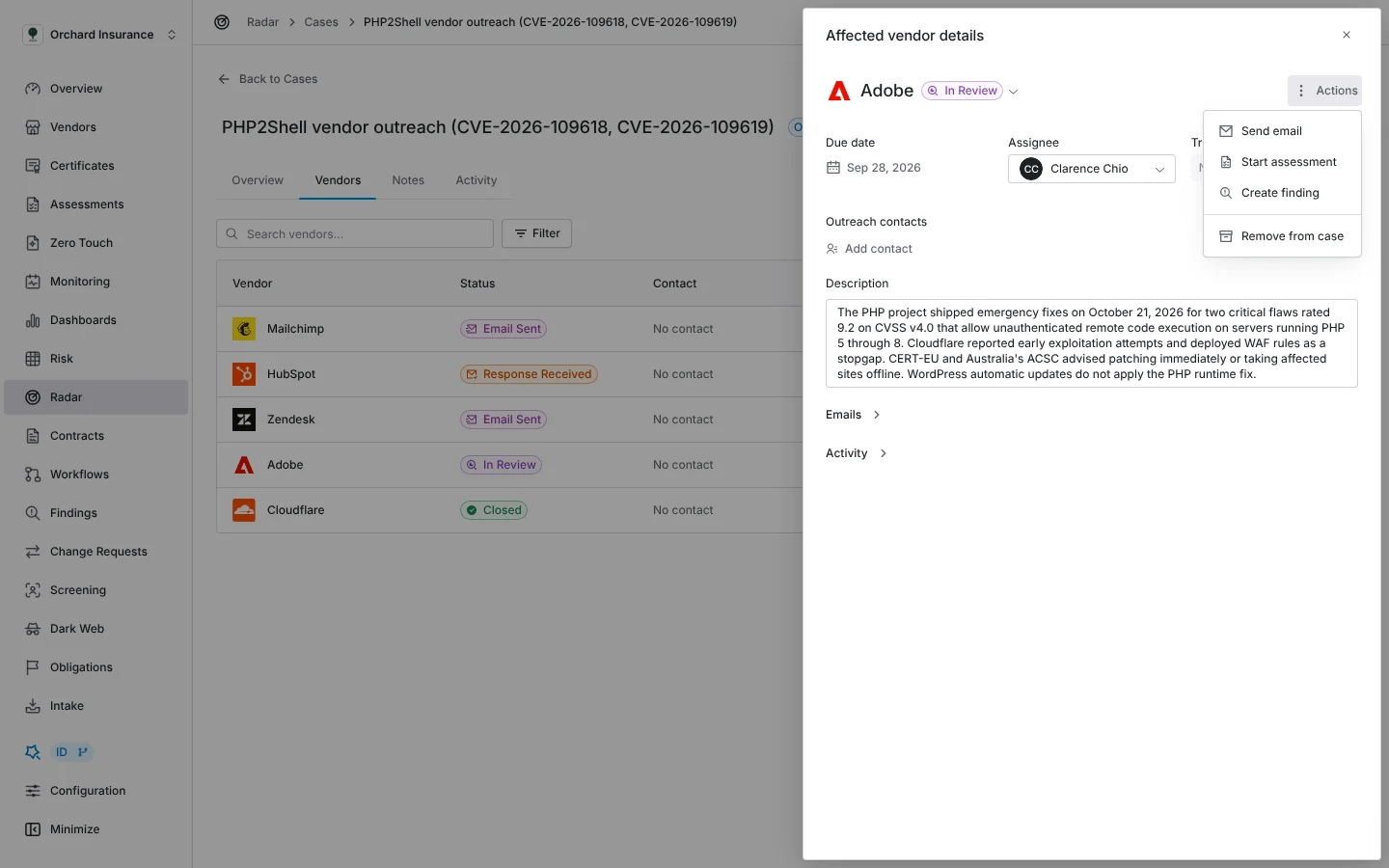This screenshot has height=868, width=1389.
Task: Select Create finding in Actions menu
Action: pyautogui.click(x=1282, y=193)
